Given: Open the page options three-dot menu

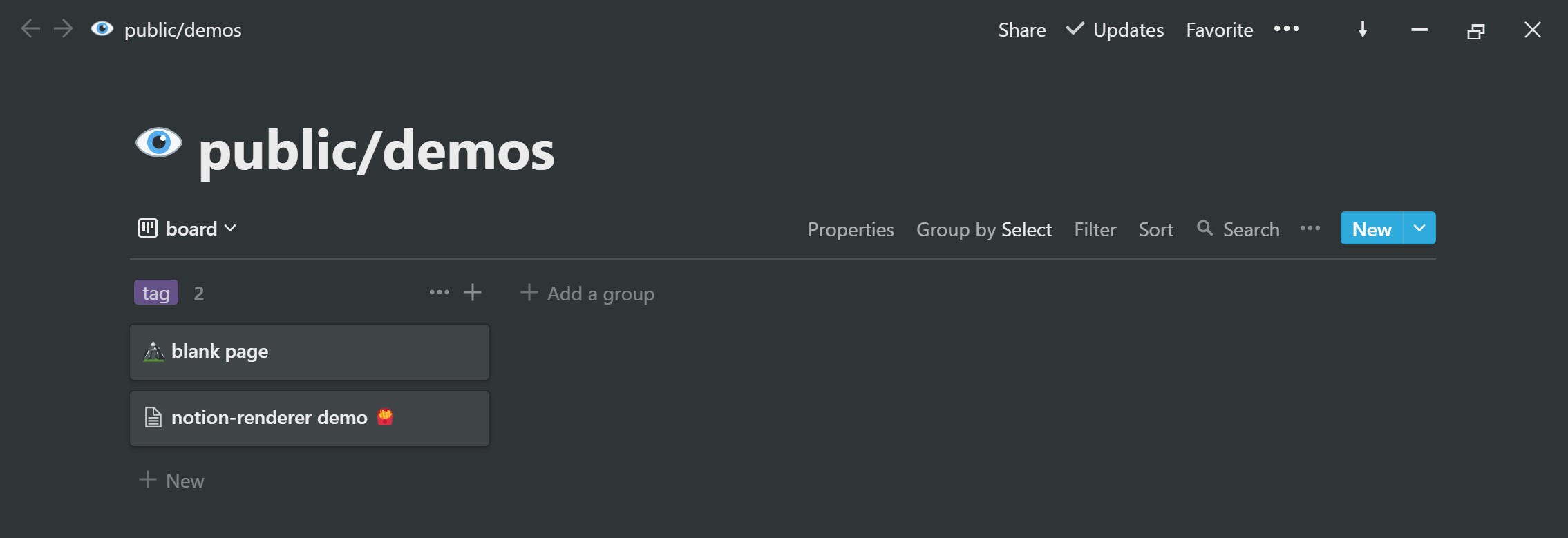Looking at the screenshot, I should (1287, 29).
